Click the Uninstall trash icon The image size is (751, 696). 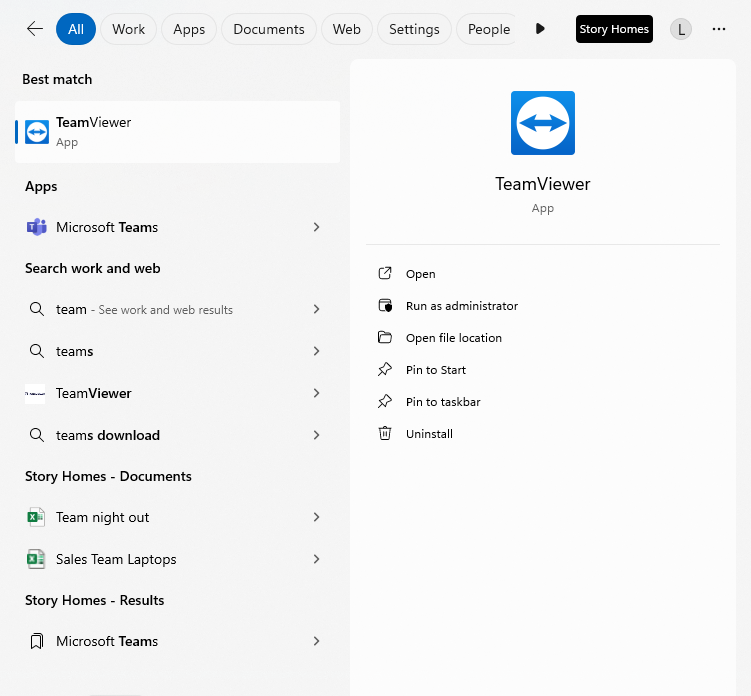pyautogui.click(x=385, y=434)
